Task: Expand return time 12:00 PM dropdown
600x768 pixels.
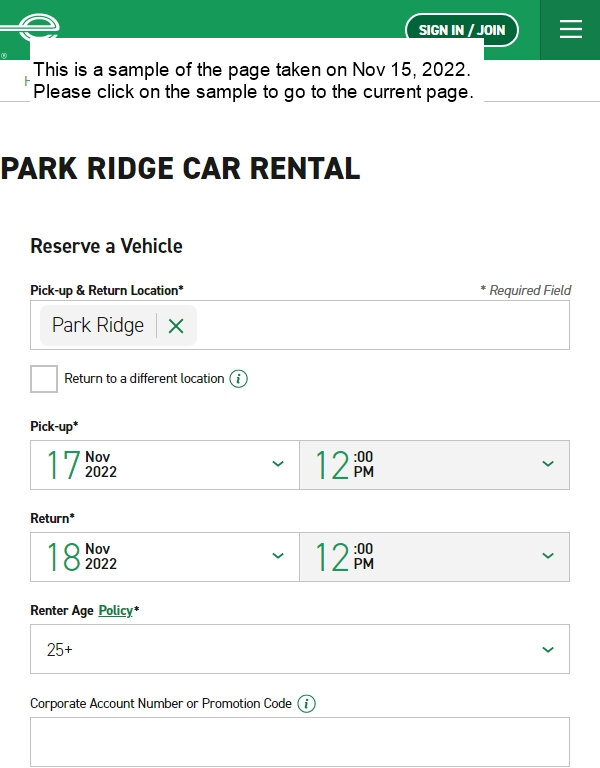Action: pos(434,557)
